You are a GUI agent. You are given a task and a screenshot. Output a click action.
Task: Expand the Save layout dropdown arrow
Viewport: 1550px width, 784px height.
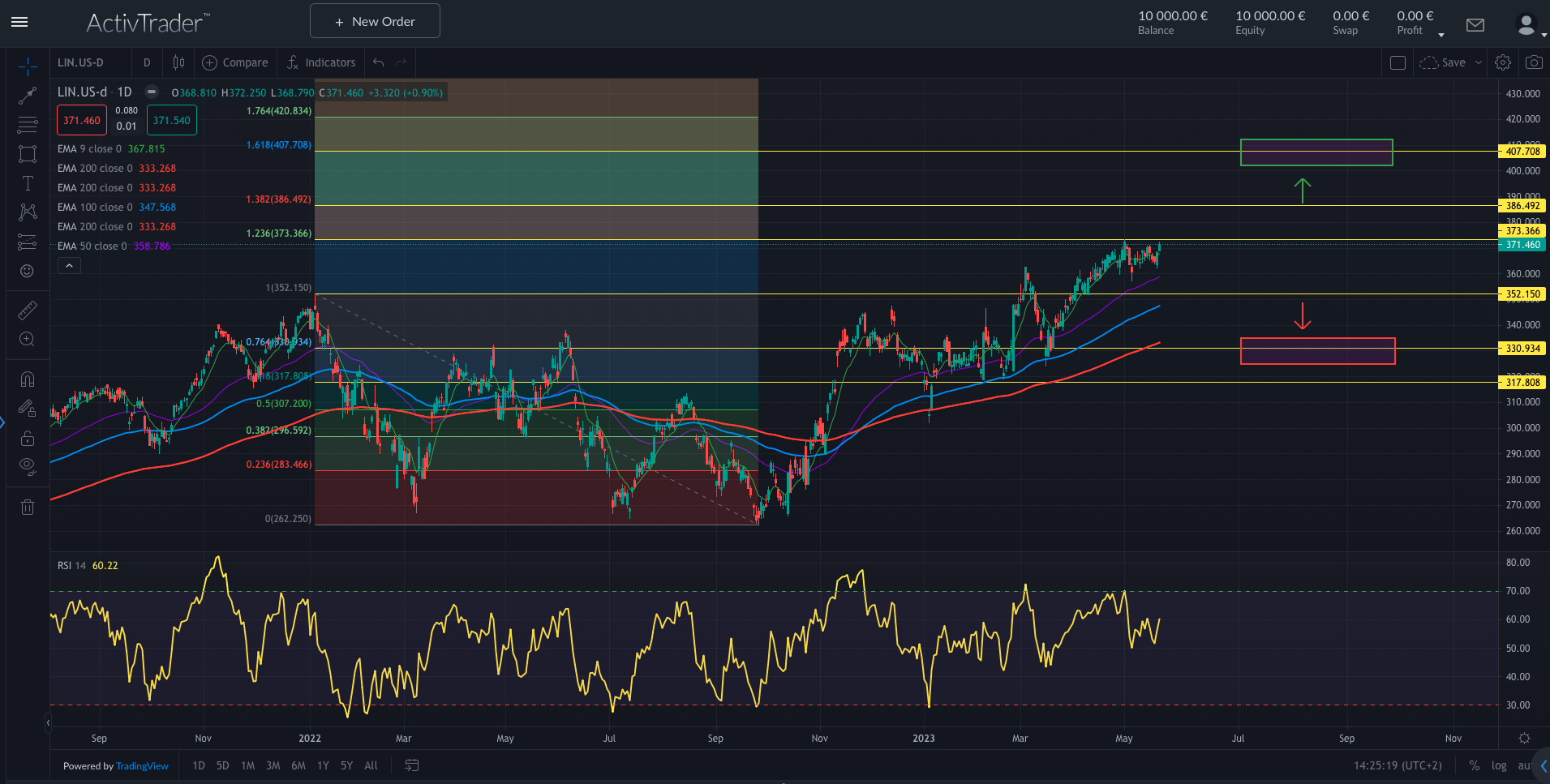click(1479, 62)
